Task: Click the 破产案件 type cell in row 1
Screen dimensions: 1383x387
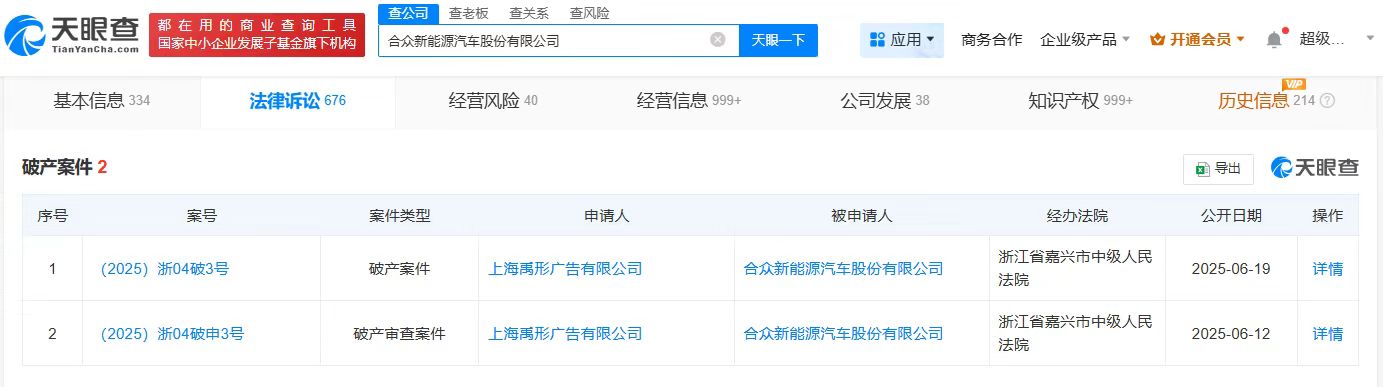Action: [399, 268]
